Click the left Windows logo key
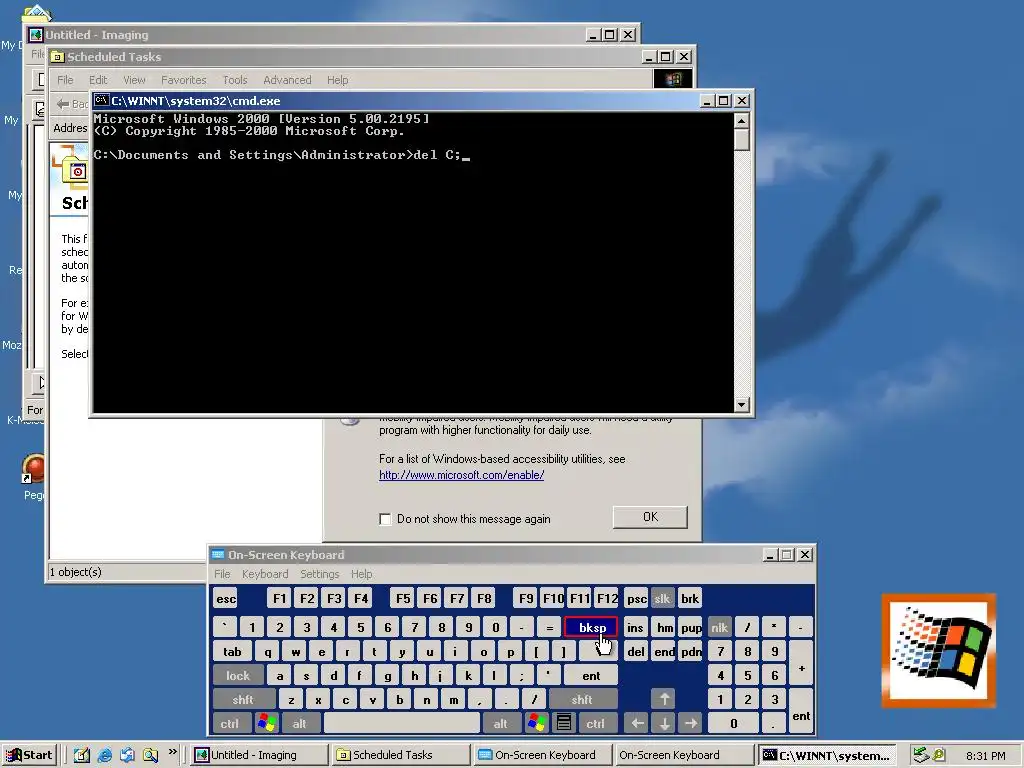Viewport: 1024px width, 768px height. pos(267,724)
